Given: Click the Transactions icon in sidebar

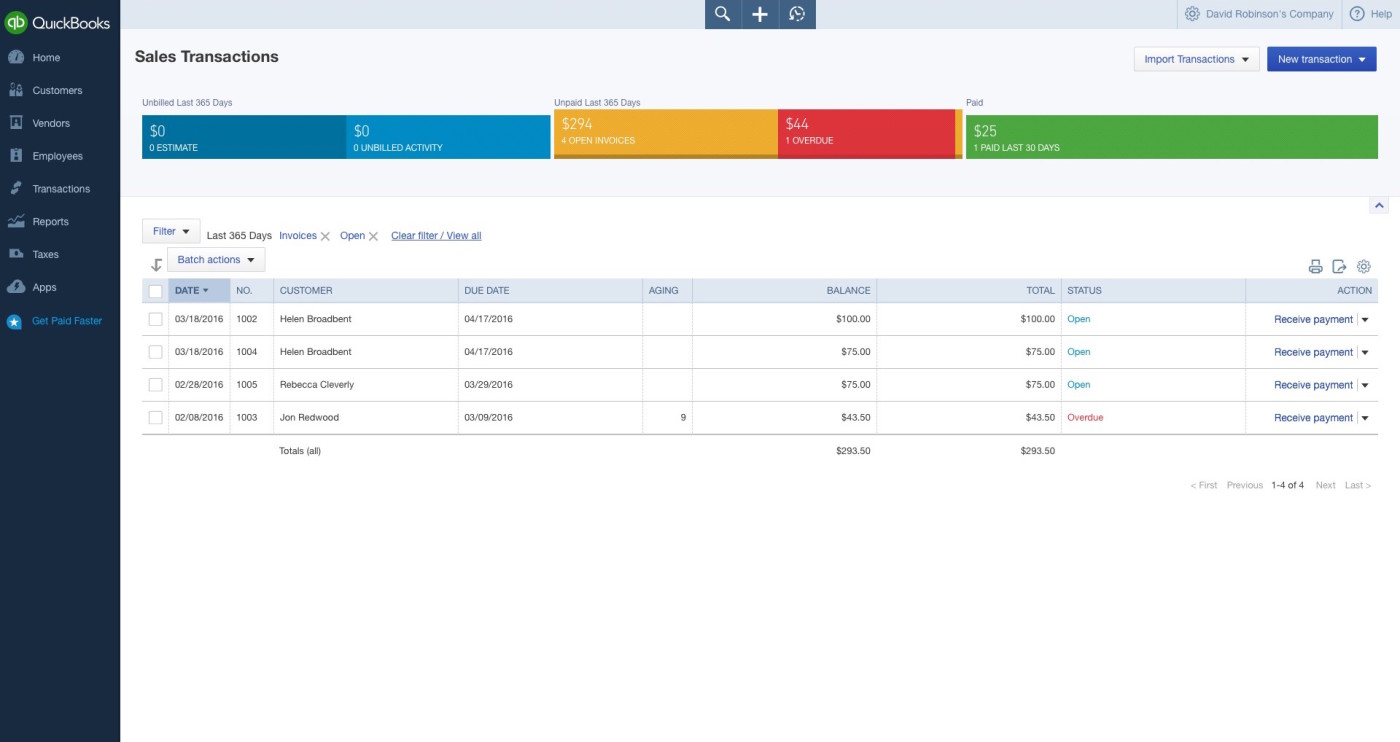Looking at the screenshot, I should 16,188.
